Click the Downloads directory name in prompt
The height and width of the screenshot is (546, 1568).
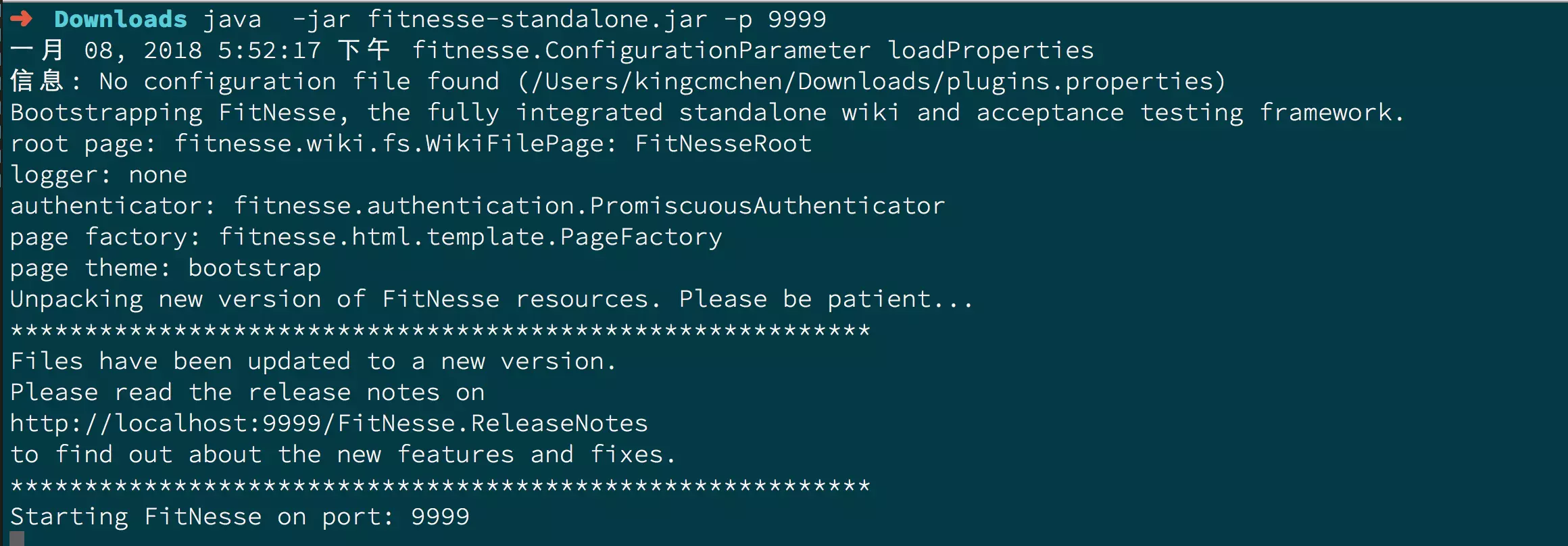120,19
